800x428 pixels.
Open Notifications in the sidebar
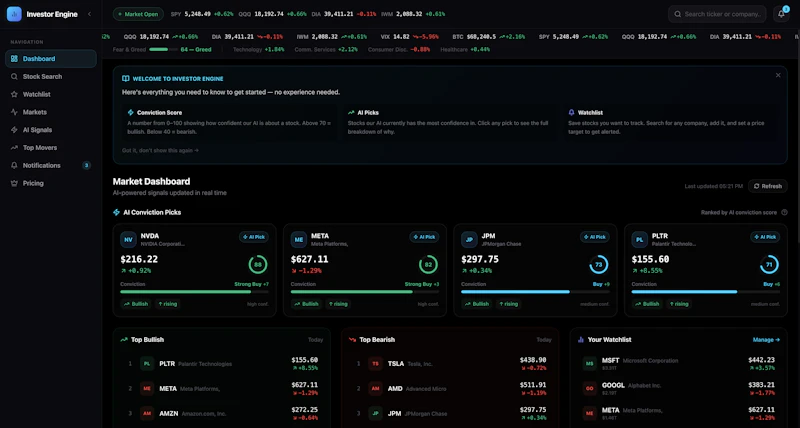(51, 165)
